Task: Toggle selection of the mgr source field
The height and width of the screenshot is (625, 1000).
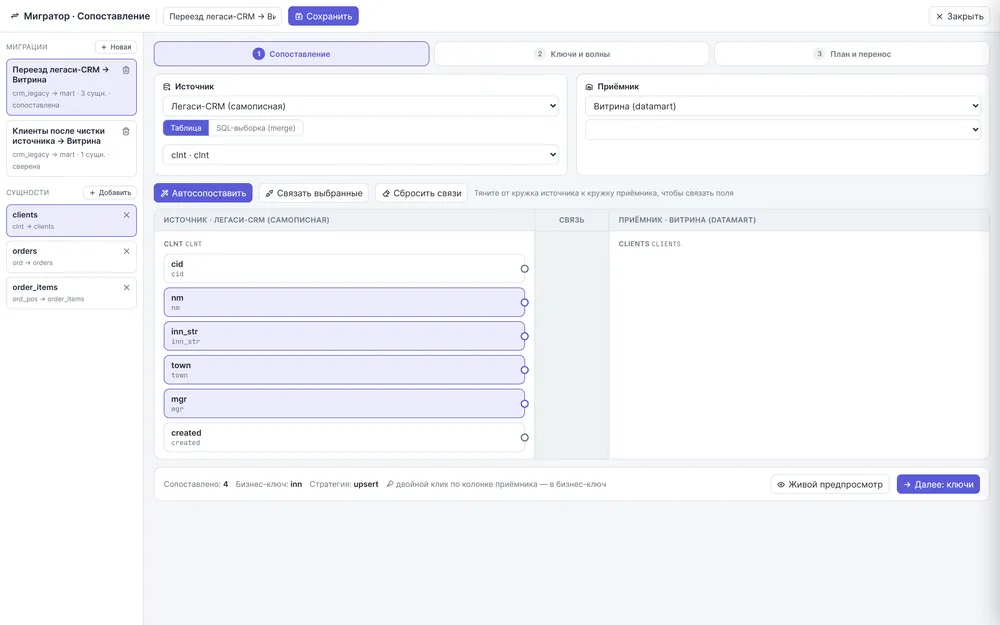Action: (344, 404)
